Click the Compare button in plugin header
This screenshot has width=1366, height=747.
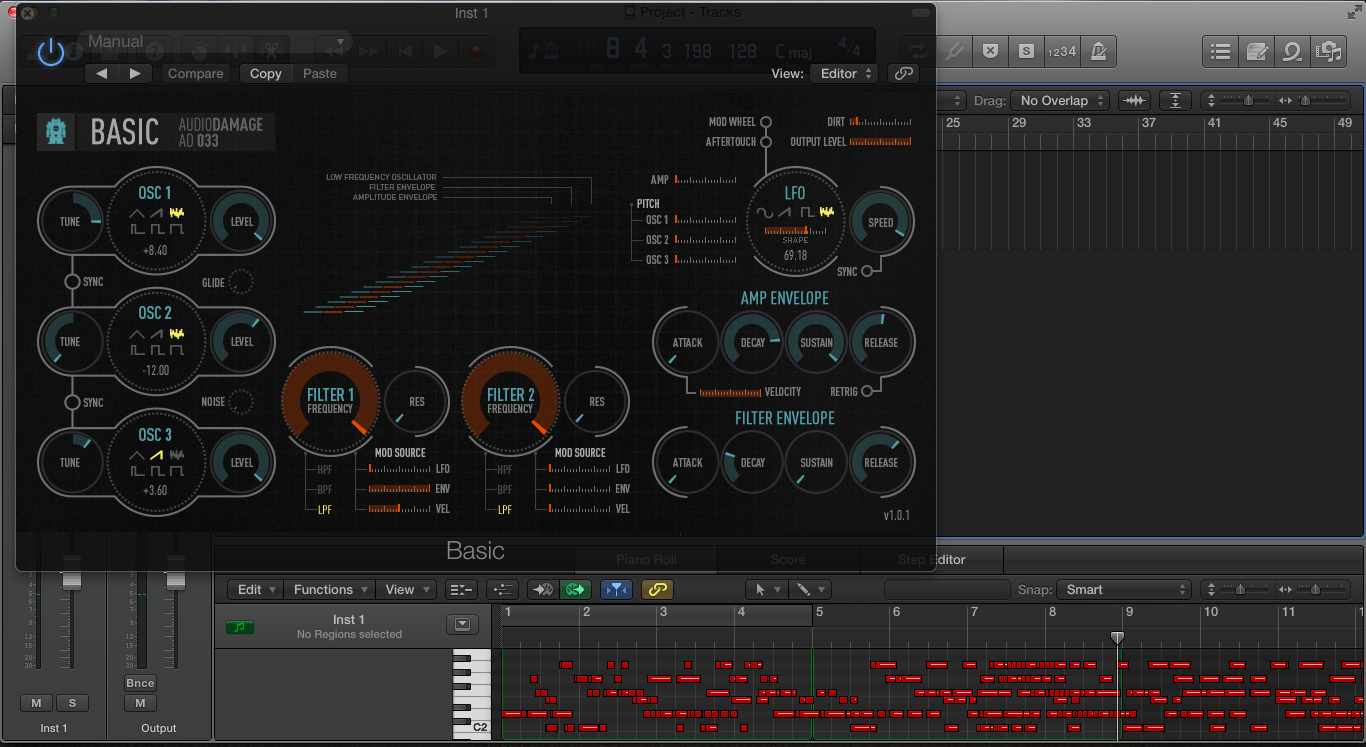(195, 73)
